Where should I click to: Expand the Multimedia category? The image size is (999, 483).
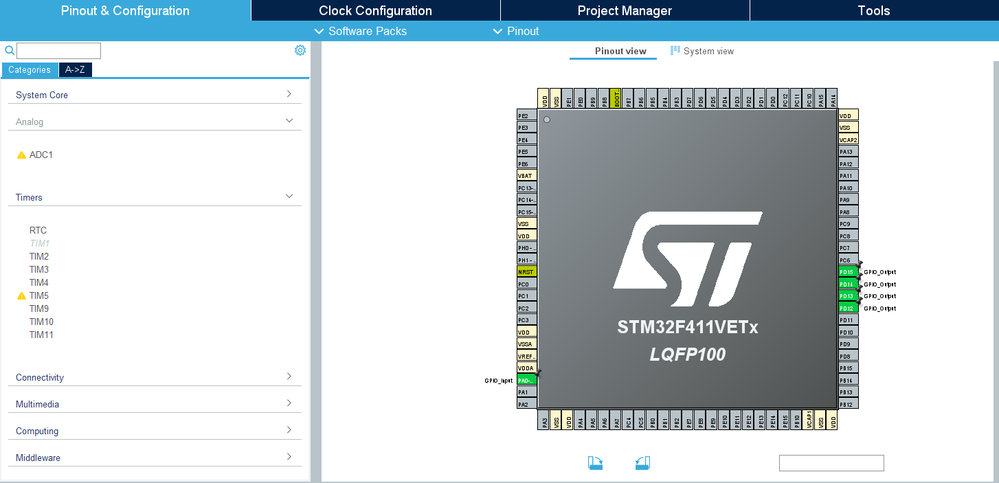pyautogui.click(x=155, y=404)
